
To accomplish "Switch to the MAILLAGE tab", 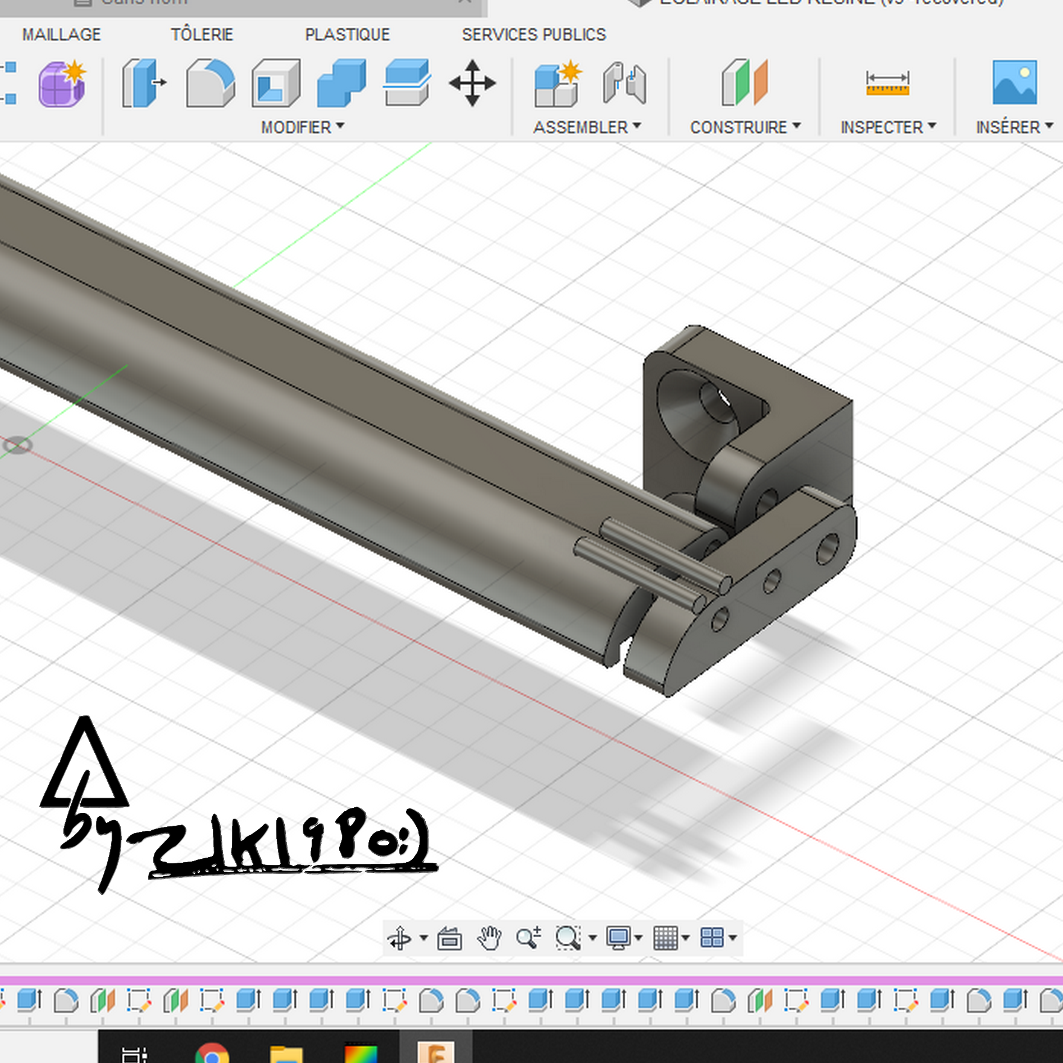I will coord(62,35).
